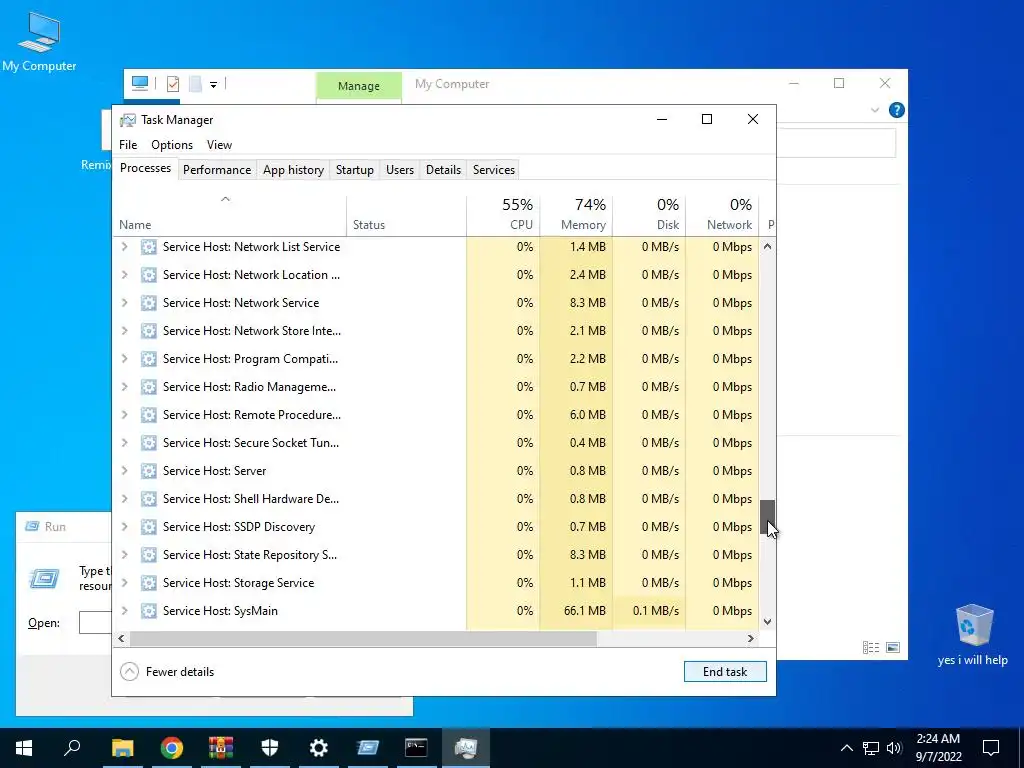Switch to Command Prompt in the taskbar
This screenshot has height=768, width=1024.
[416, 748]
